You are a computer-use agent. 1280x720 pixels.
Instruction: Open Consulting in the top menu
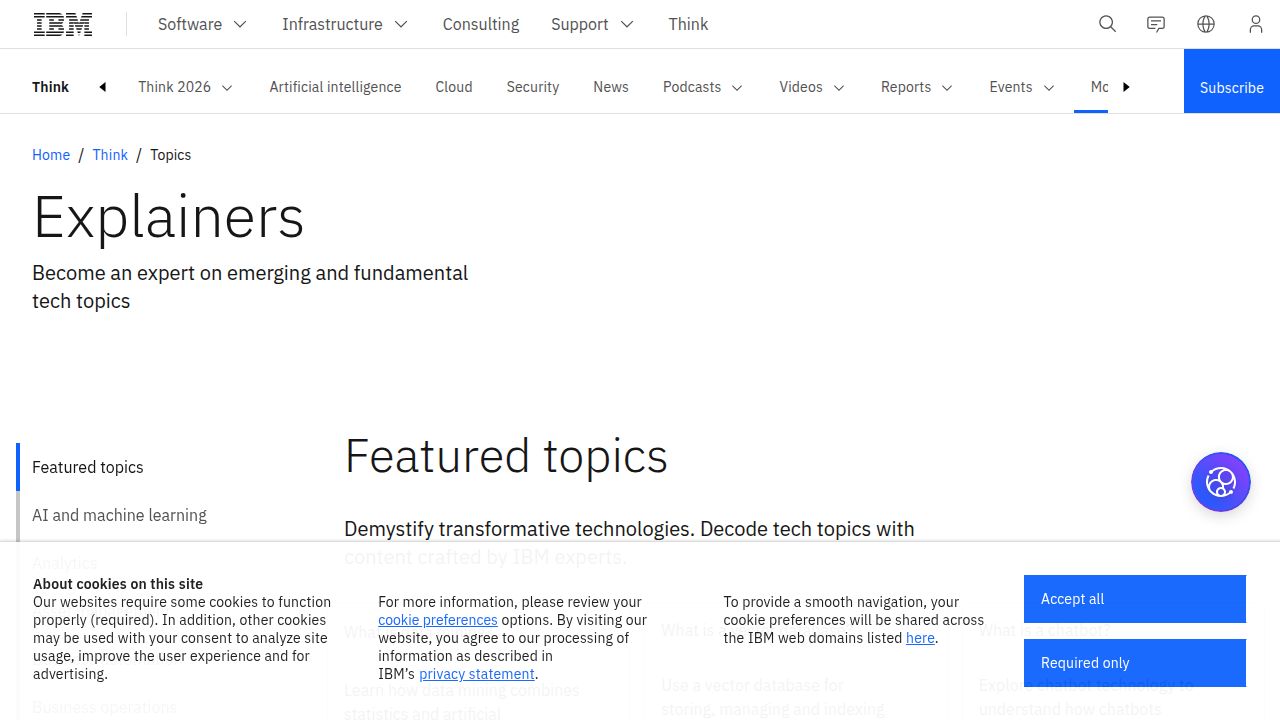click(481, 24)
